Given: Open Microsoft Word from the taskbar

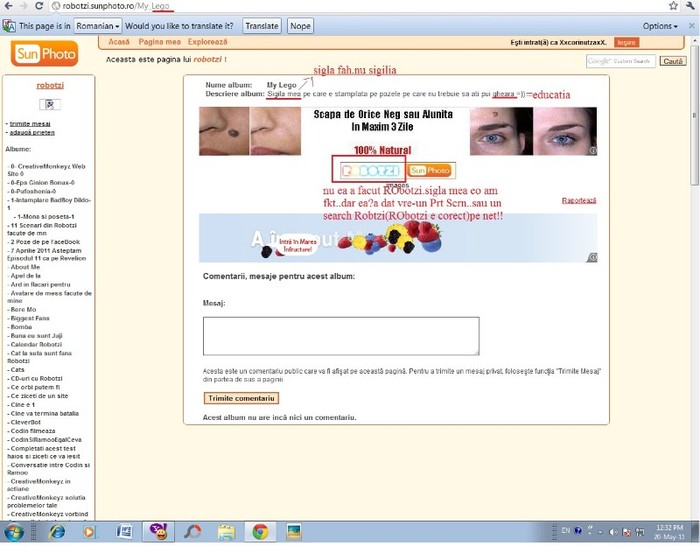Looking at the screenshot, I should tap(123, 532).
